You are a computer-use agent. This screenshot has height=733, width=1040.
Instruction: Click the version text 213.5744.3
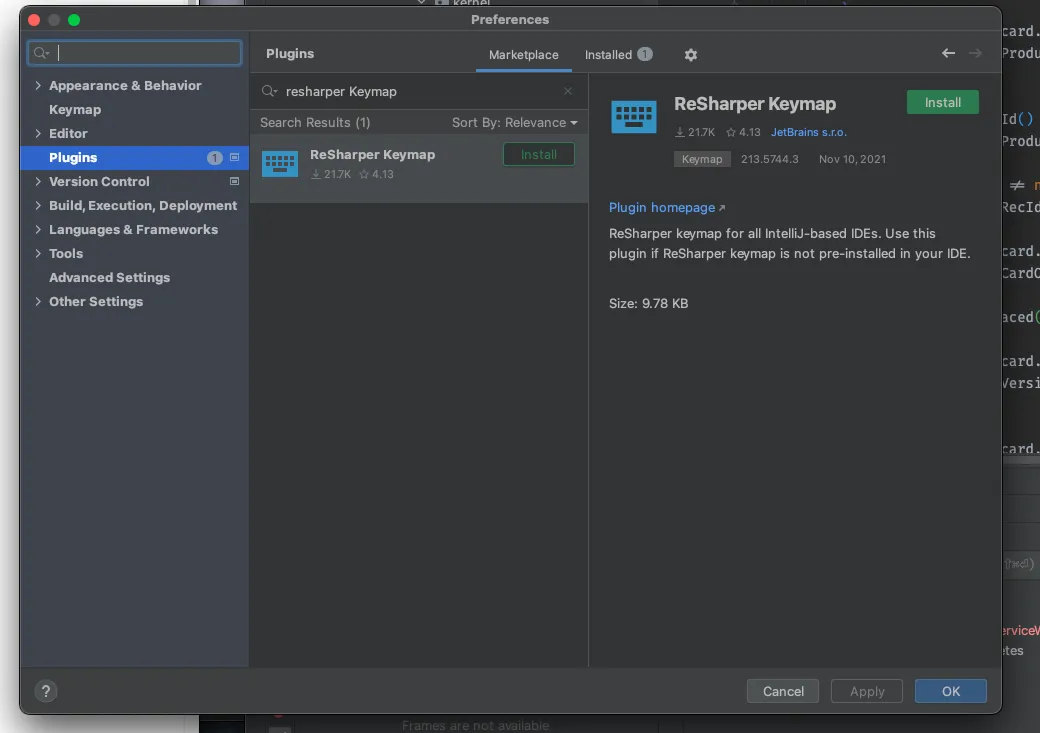[x=769, y=159]
